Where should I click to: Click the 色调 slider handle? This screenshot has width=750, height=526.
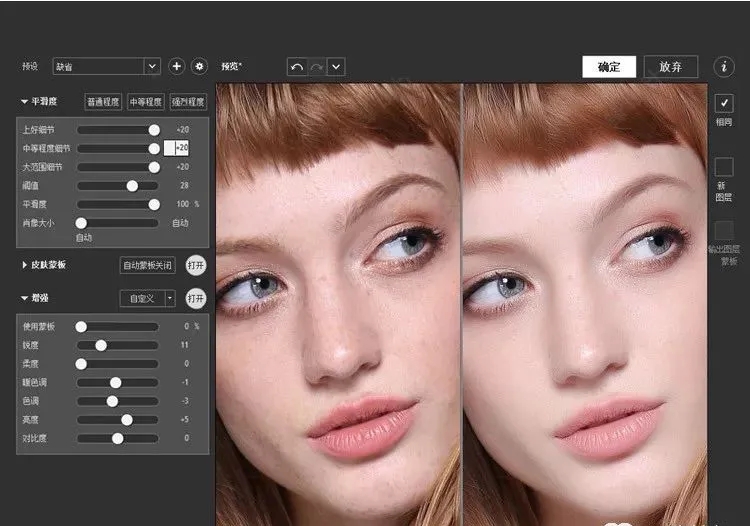tap(112, 401)
